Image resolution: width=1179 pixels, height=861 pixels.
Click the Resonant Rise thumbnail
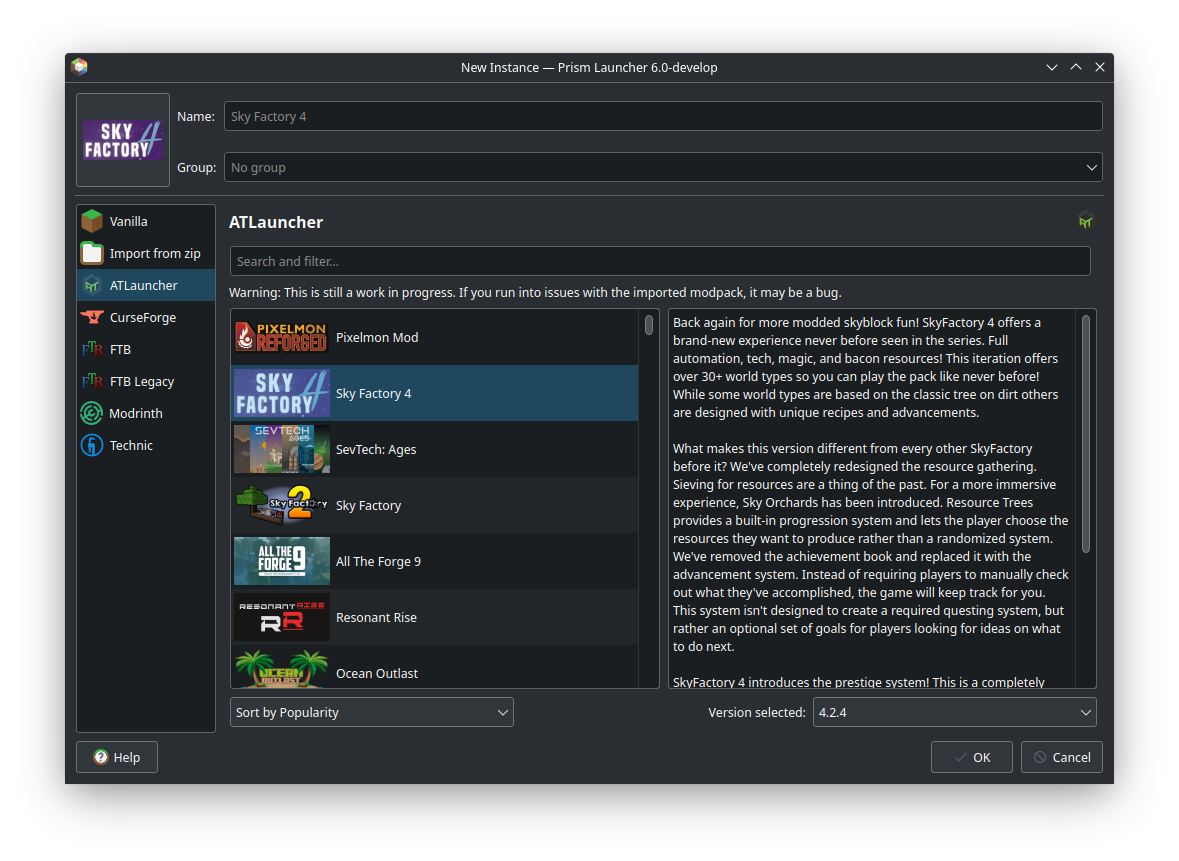282,617
